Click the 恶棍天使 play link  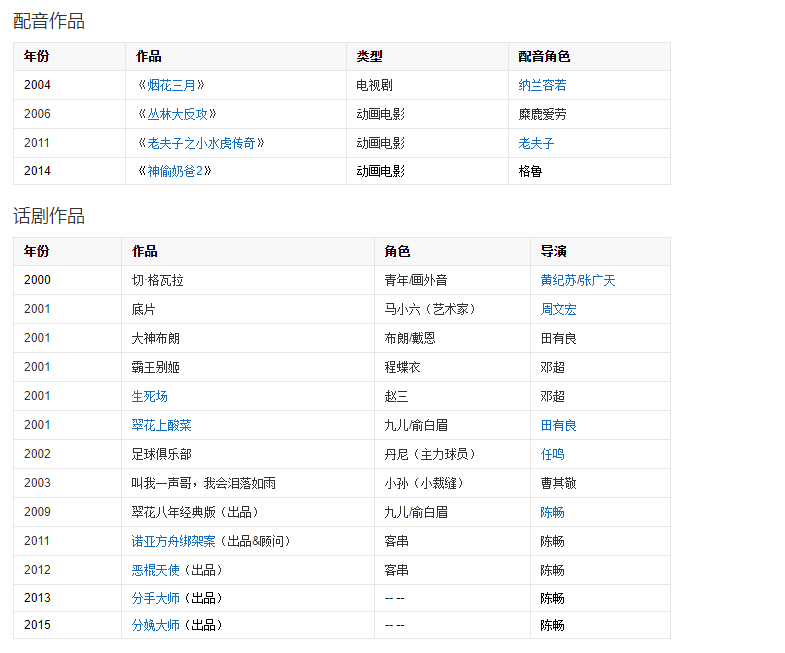tap(156, 570)
